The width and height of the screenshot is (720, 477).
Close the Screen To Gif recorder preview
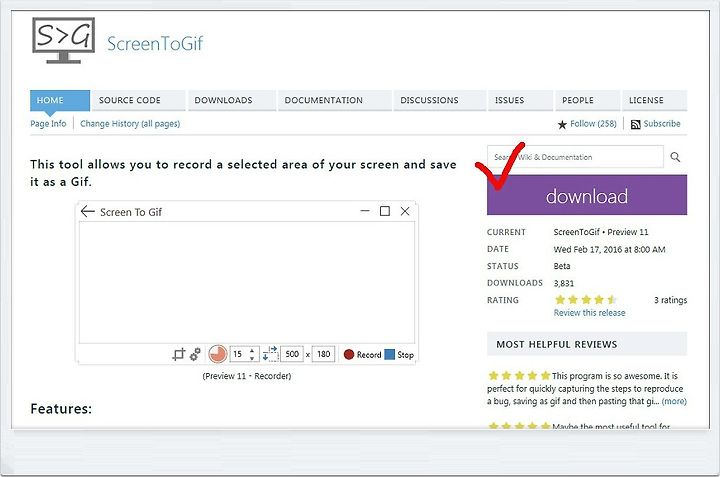coord(405,211)
